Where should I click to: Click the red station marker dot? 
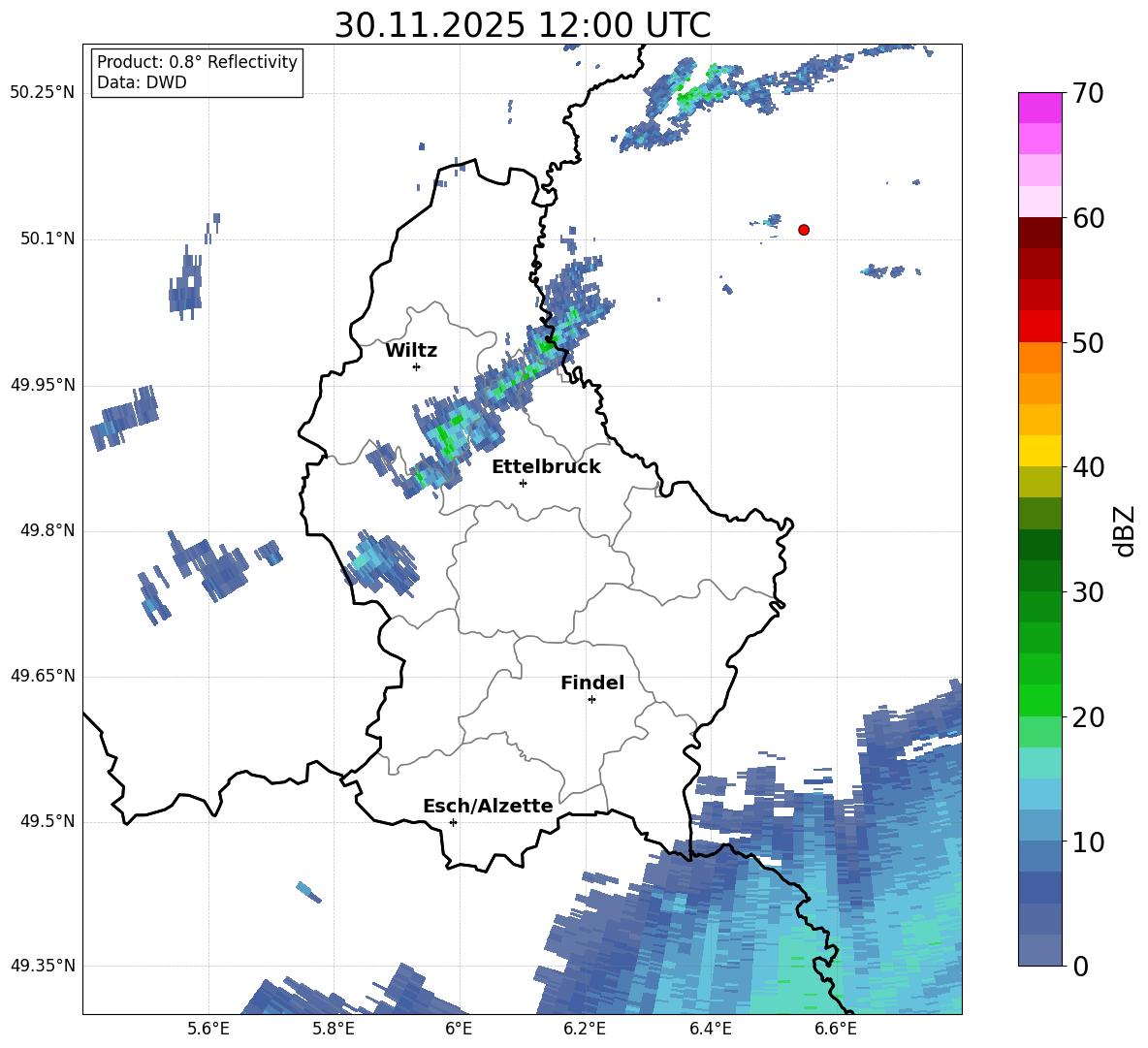coord(803,230)
